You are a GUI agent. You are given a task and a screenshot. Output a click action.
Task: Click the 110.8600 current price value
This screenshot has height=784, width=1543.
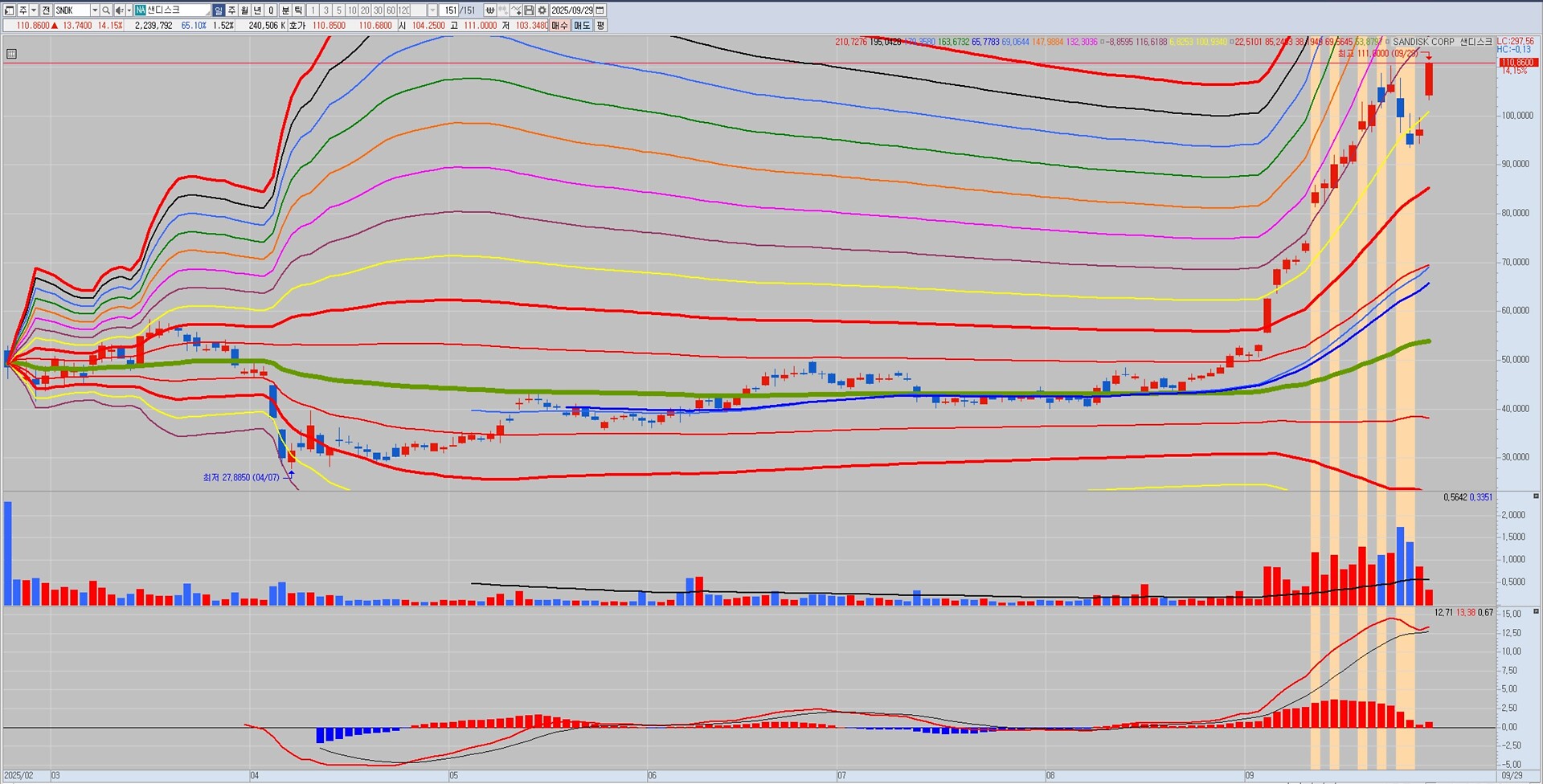(x=33, y=26)
